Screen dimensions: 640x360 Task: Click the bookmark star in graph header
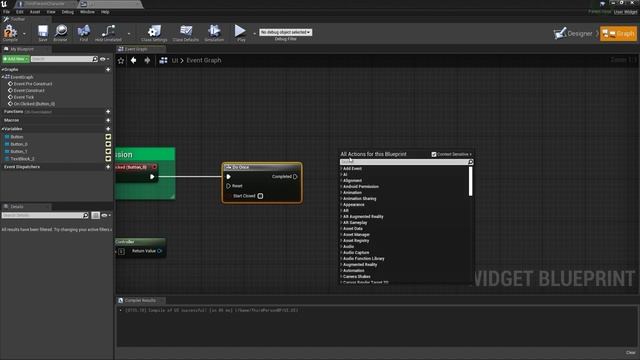[121, 60]
